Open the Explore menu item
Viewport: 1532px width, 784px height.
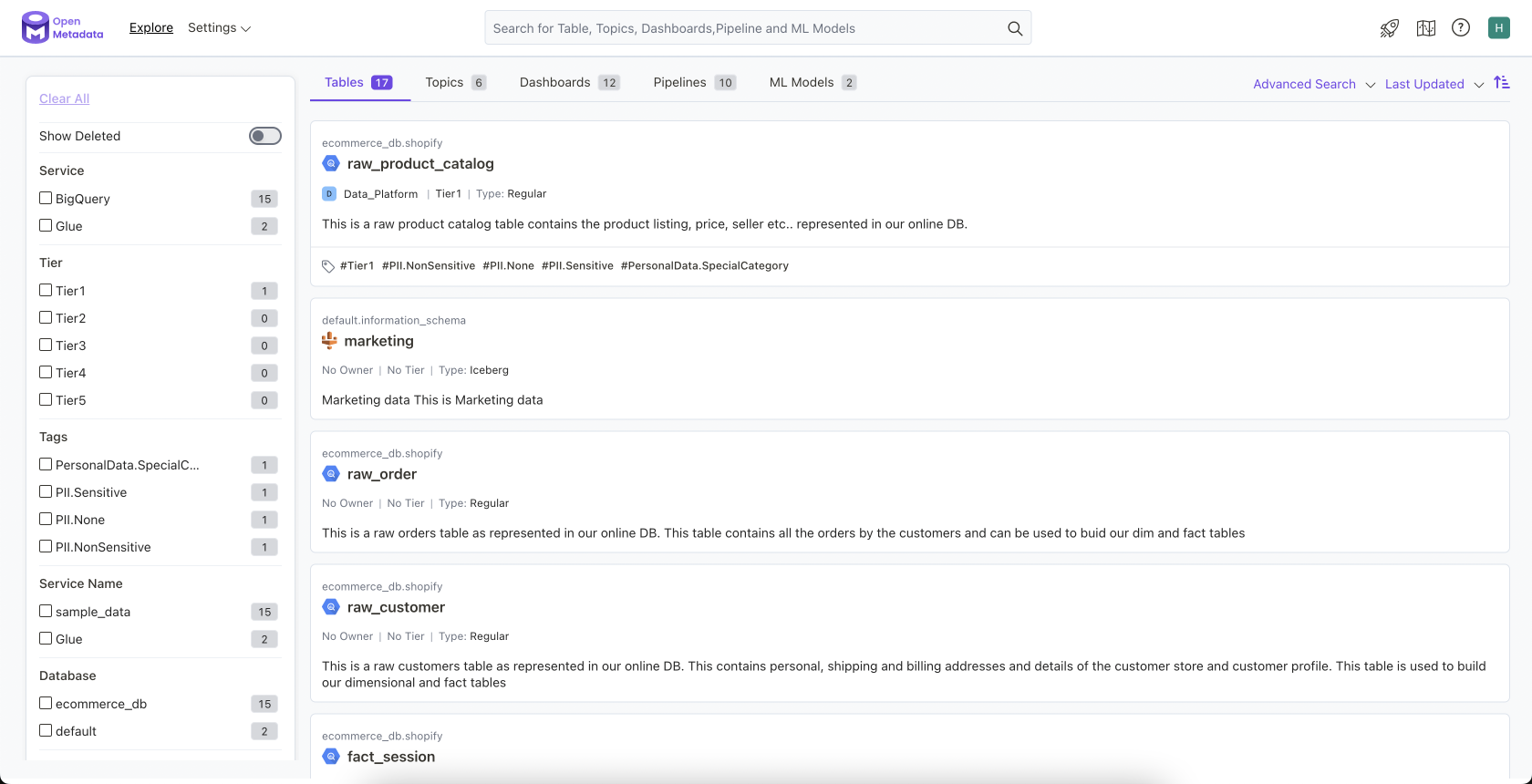click(x=151, y=28)
